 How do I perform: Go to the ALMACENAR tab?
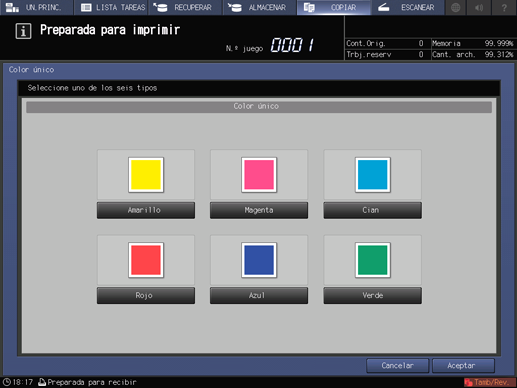[260, 7]
